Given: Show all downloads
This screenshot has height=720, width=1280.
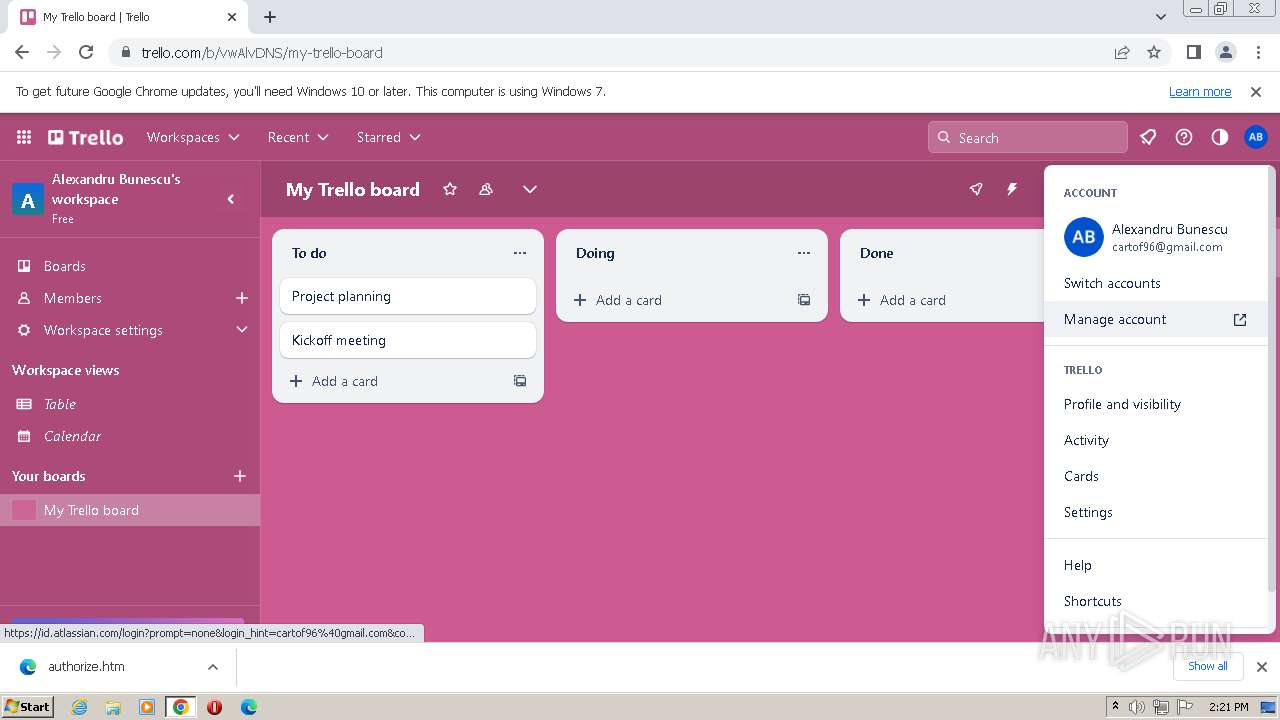Looking at the screenshot, I should 1208,666.
